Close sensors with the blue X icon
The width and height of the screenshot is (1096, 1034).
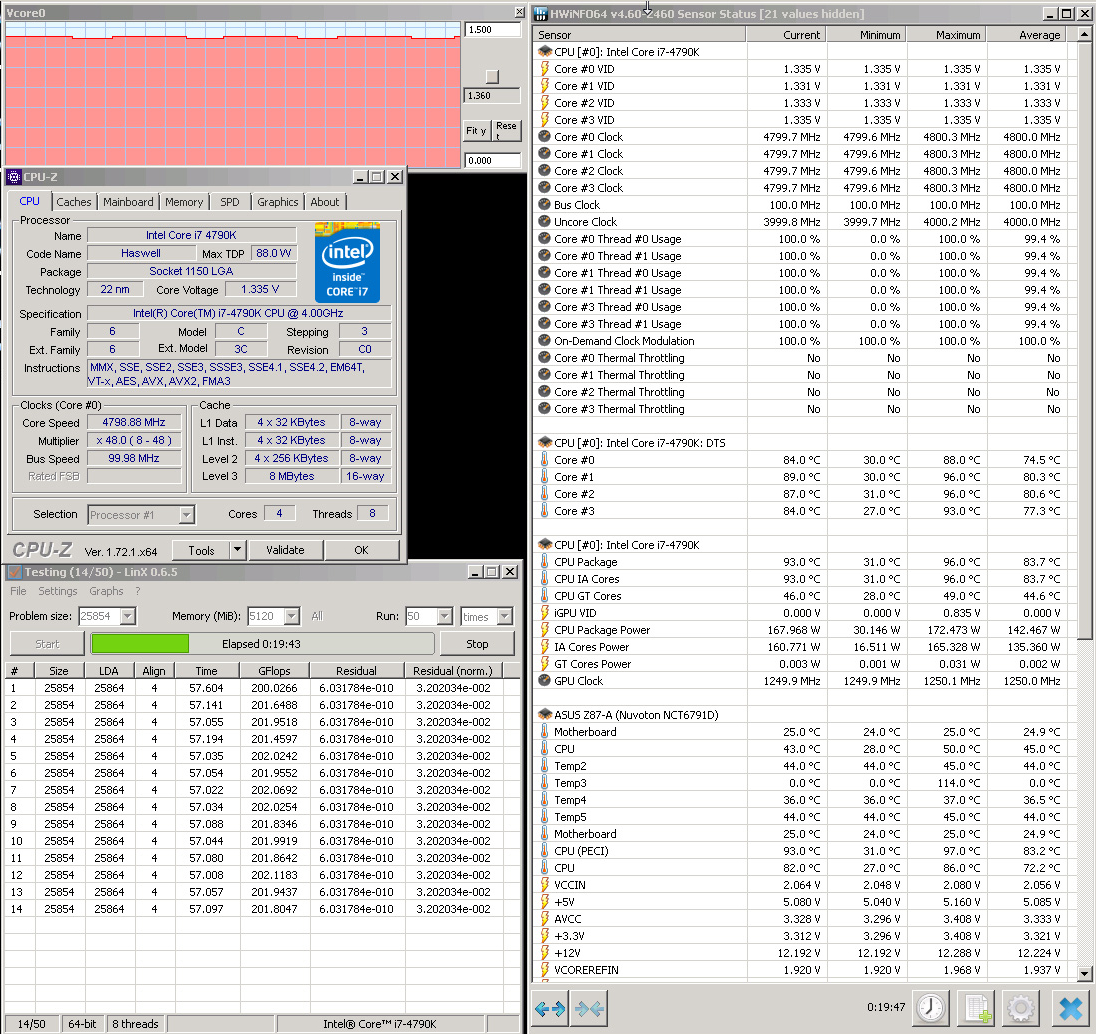point(1070,1008)
